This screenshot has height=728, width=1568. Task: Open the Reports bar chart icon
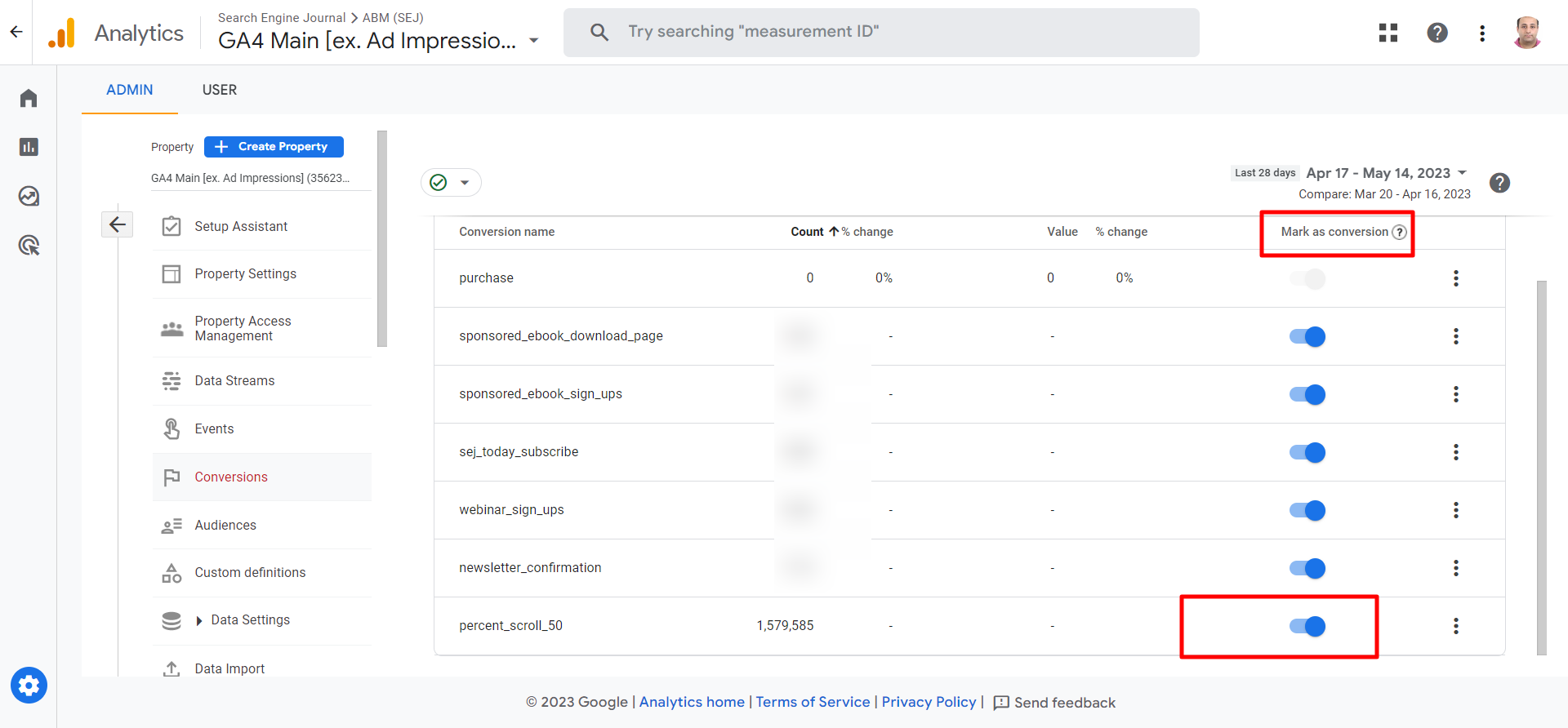click(29, 147)
